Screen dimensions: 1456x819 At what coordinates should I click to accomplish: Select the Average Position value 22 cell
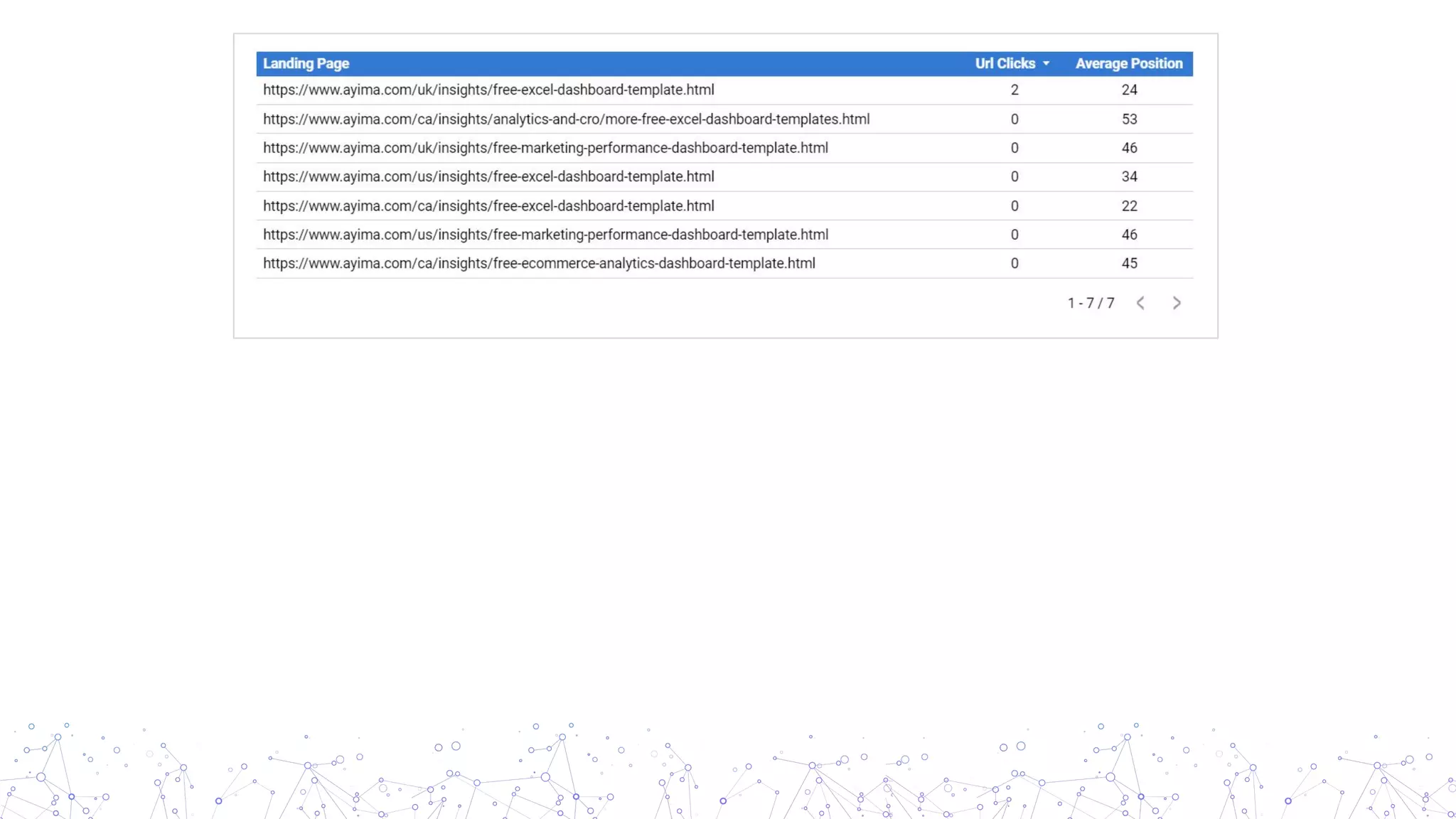[x=1129, y=206]
